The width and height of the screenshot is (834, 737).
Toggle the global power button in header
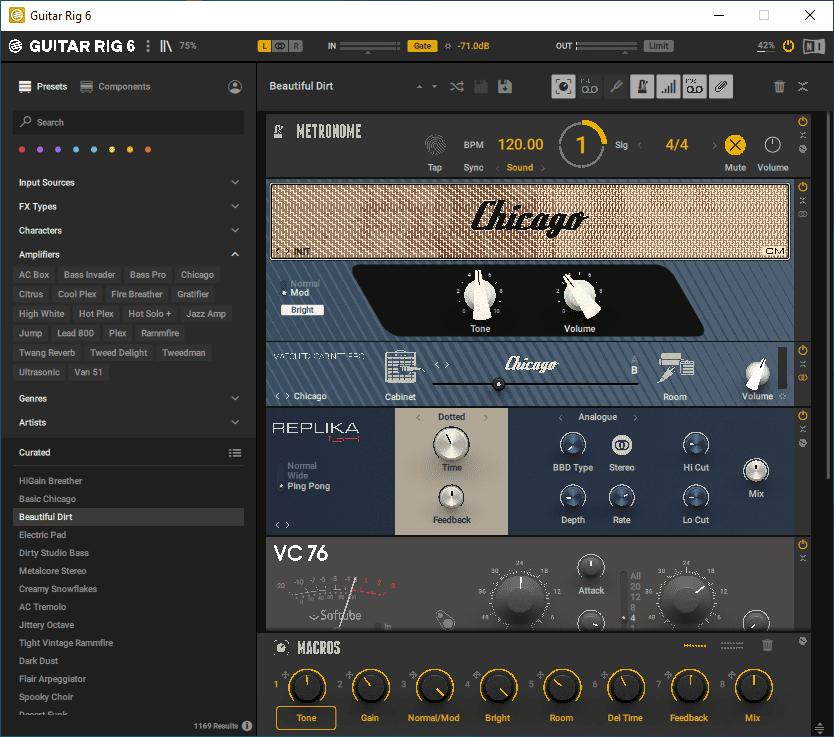point(788,46)
